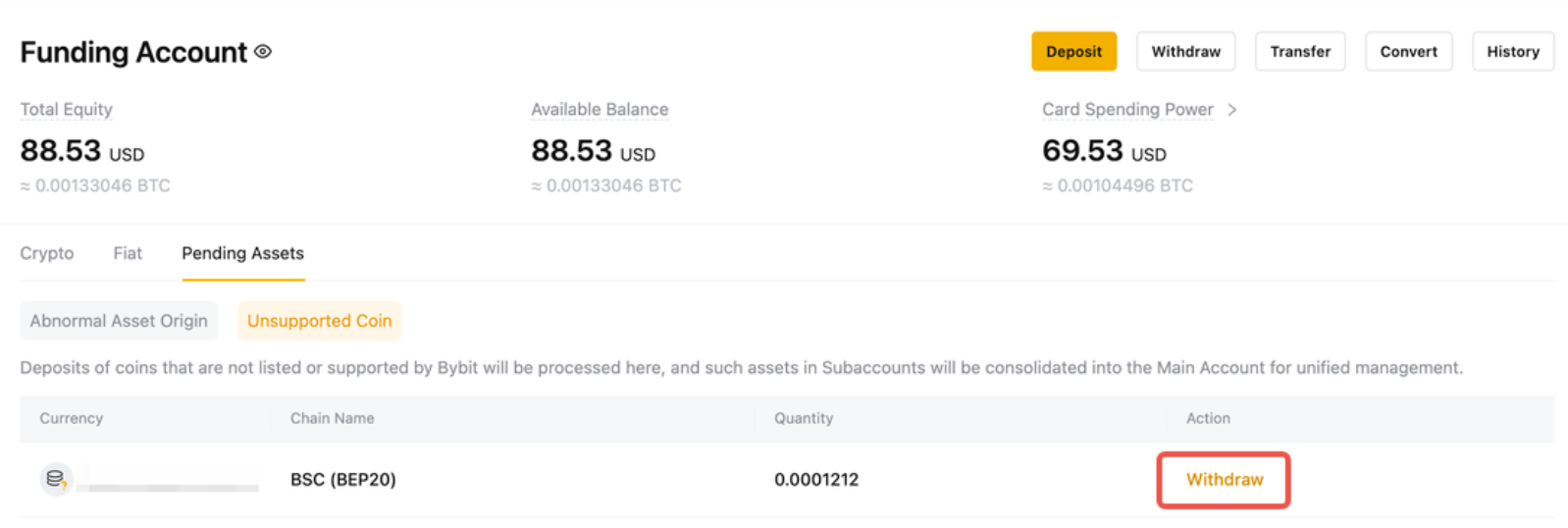
Task: Switch to the Crypto tab
Action: [46, 253]
